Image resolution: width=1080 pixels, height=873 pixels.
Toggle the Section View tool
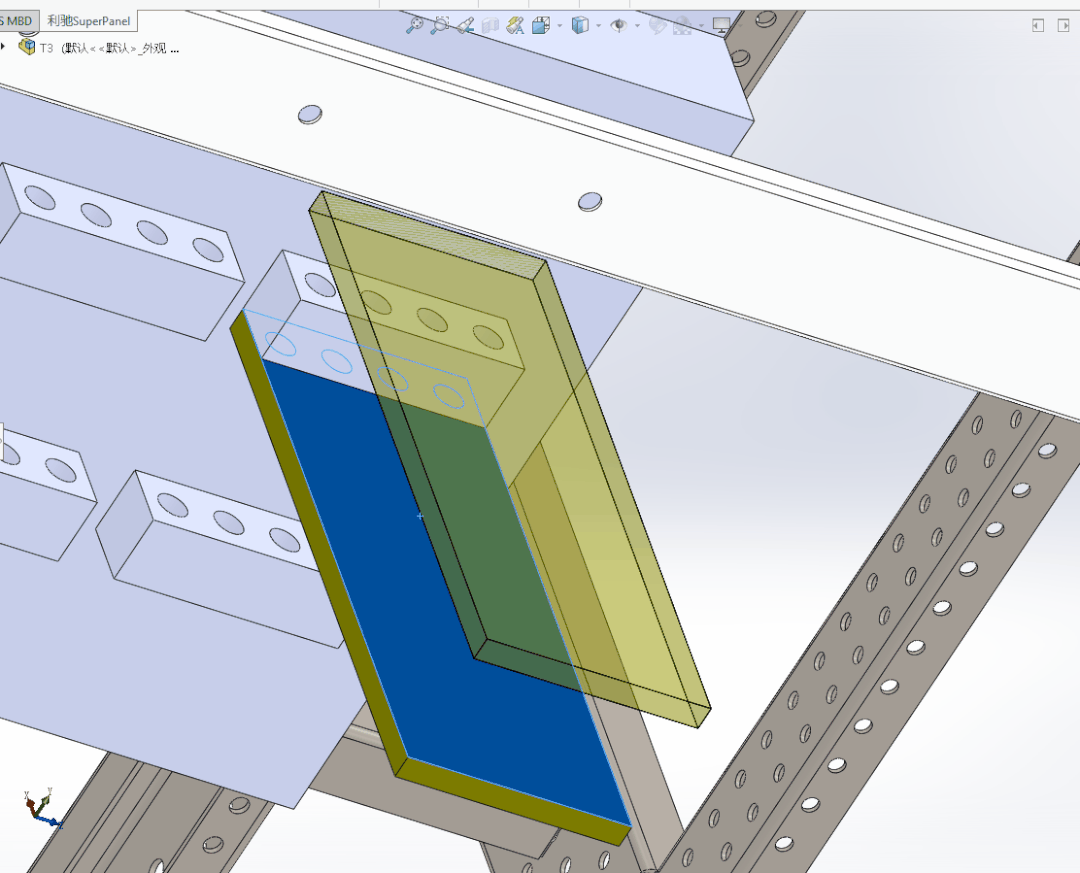click(490, 26)
